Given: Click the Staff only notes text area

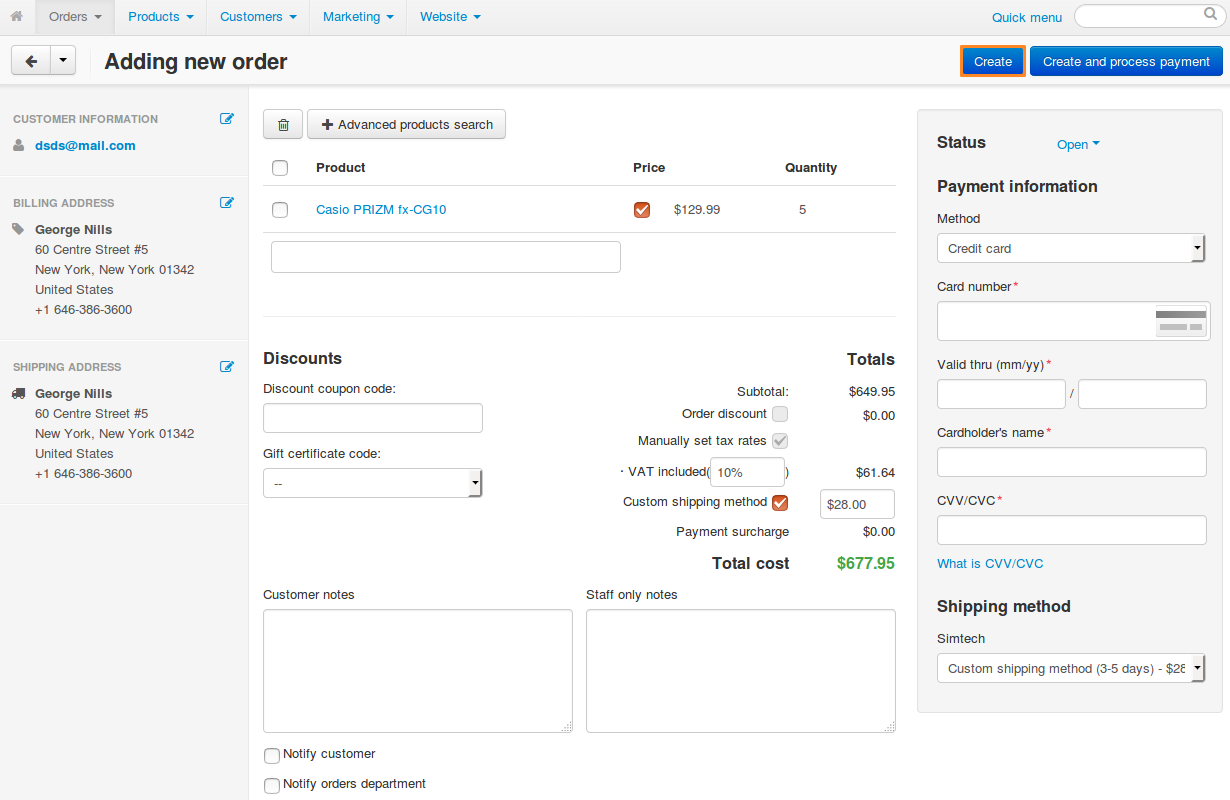Looking at the screenshot, I should click(x=741, y=671).
